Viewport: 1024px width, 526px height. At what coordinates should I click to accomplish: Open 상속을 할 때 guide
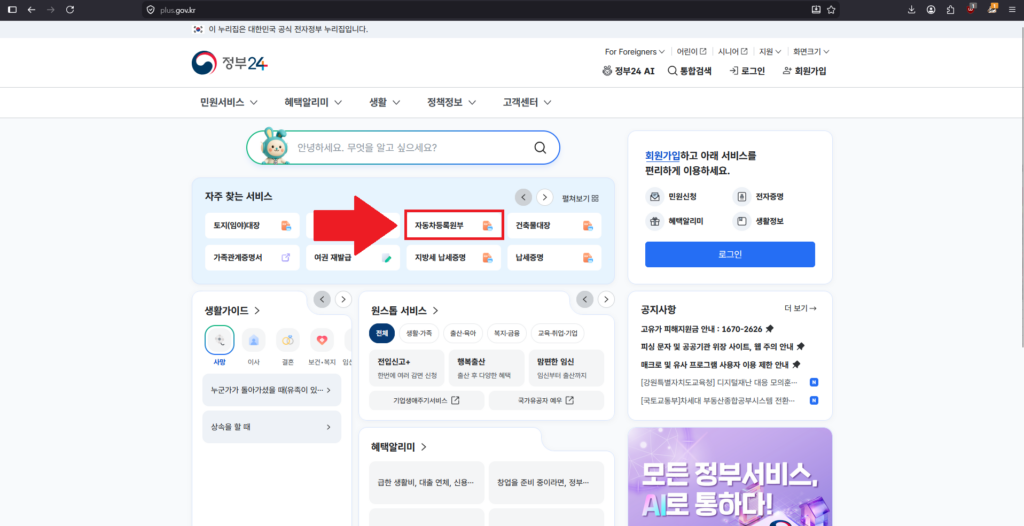coord(272,427)
